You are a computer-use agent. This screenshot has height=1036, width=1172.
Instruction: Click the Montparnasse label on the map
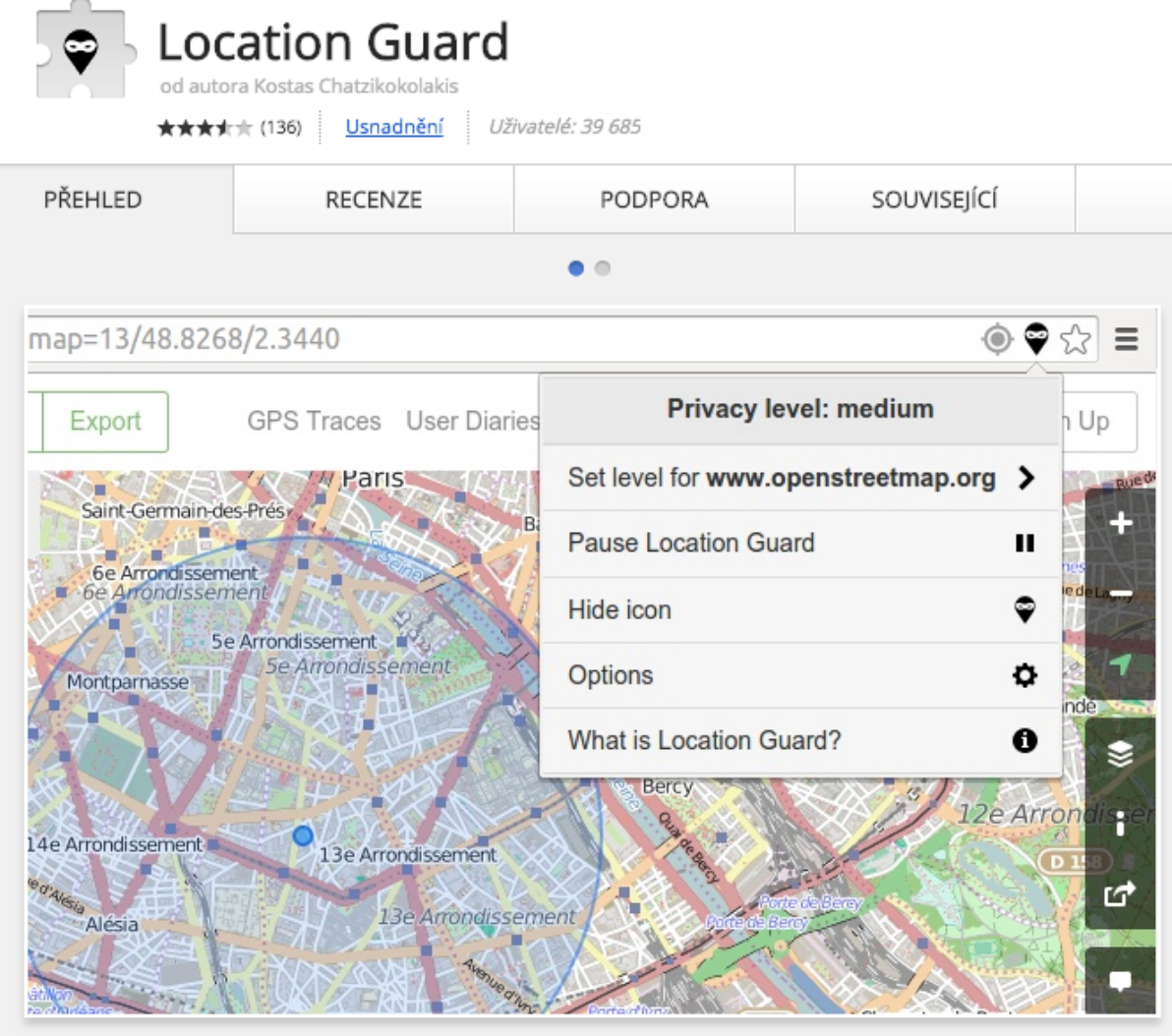(x=127, y=682)
